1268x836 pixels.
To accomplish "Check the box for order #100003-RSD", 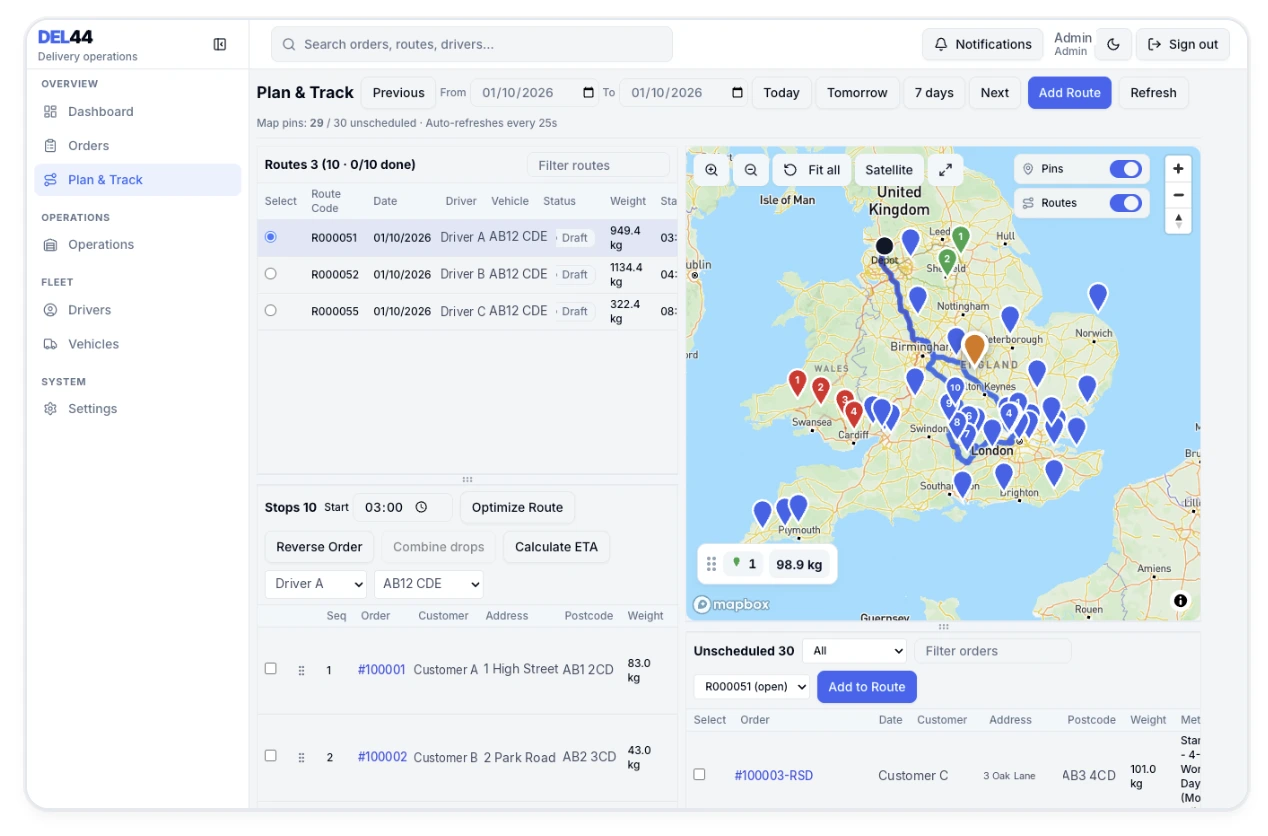I will 699,774.
